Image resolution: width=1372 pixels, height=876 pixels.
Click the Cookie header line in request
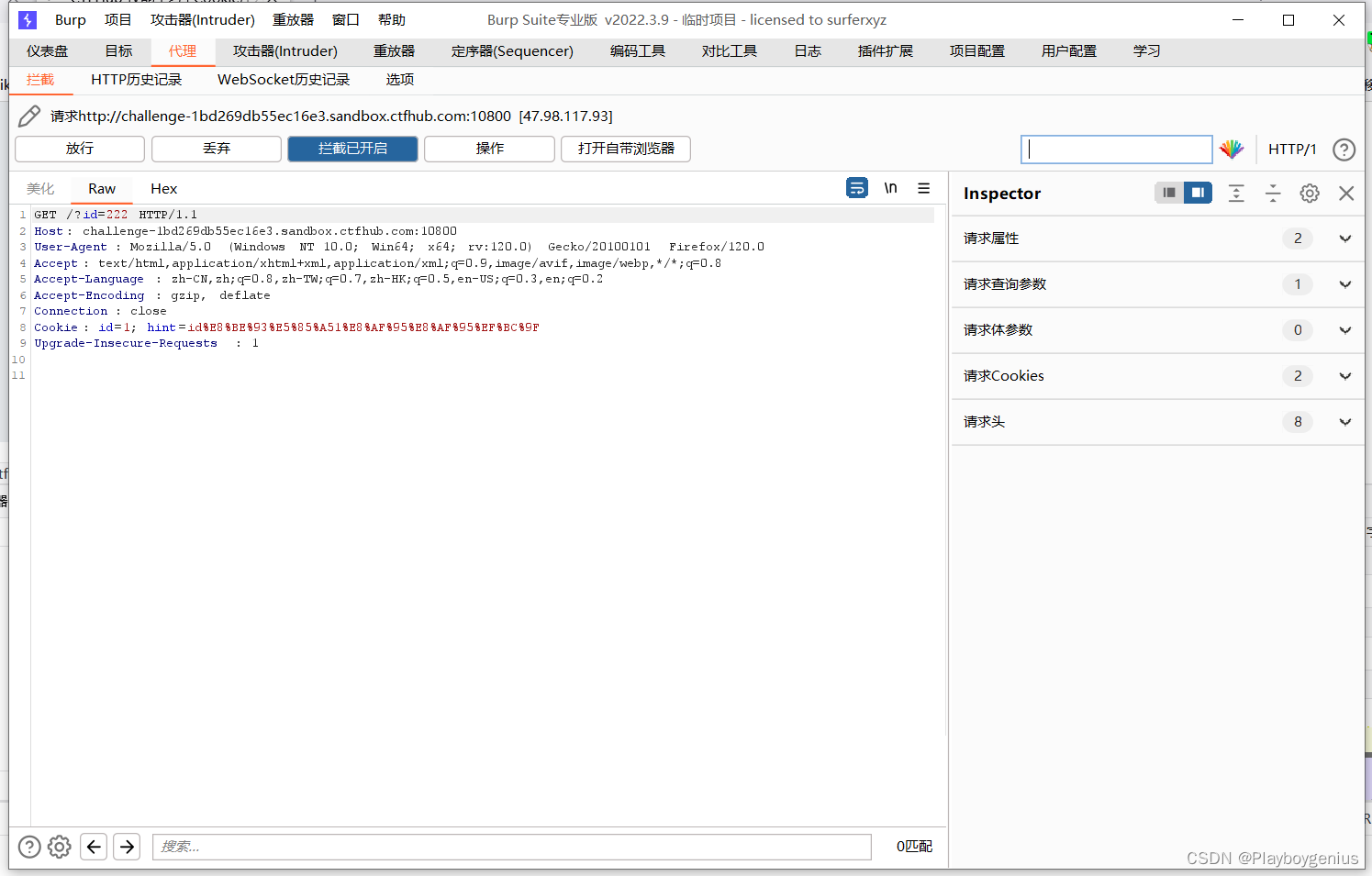pos(287,327)
